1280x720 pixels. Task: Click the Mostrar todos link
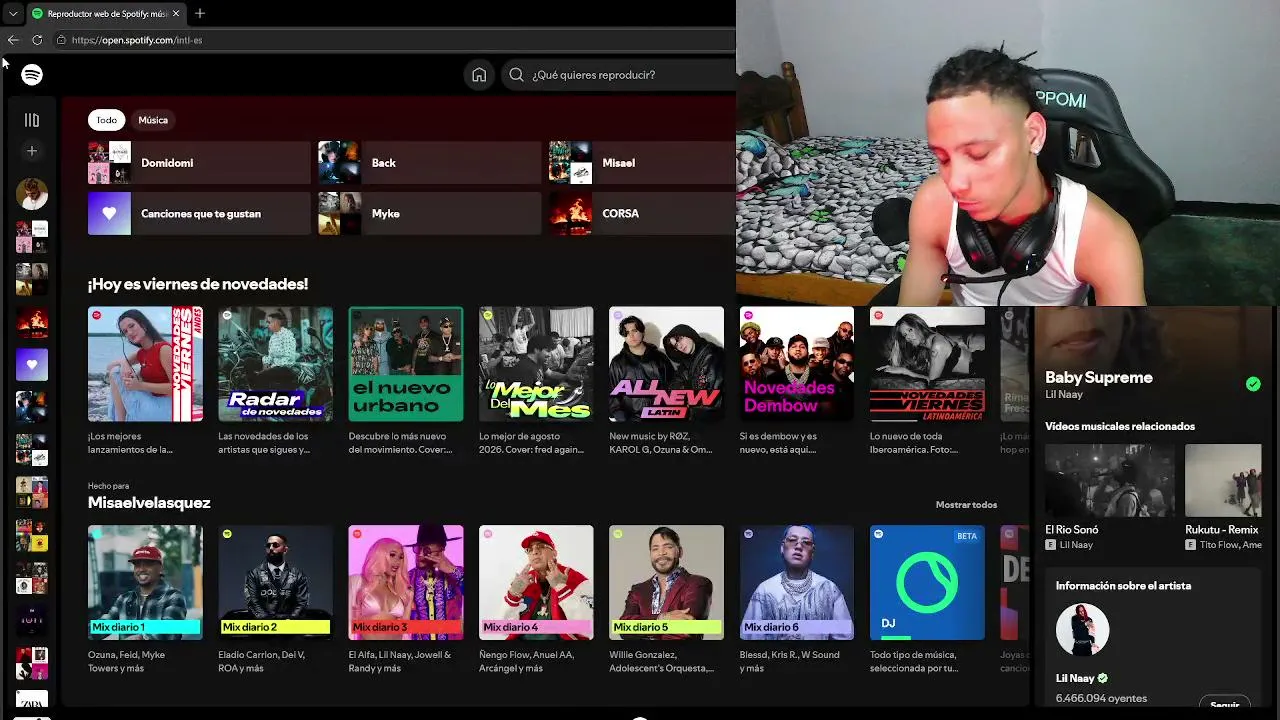[966, 505]
